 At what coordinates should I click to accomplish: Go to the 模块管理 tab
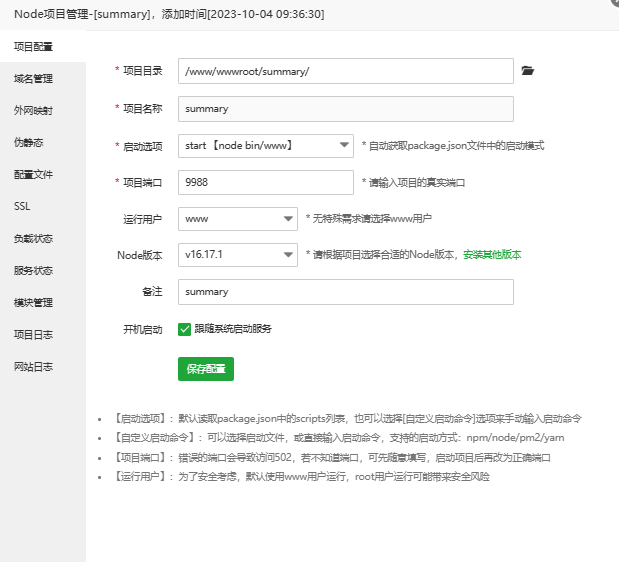pos(43,303)
